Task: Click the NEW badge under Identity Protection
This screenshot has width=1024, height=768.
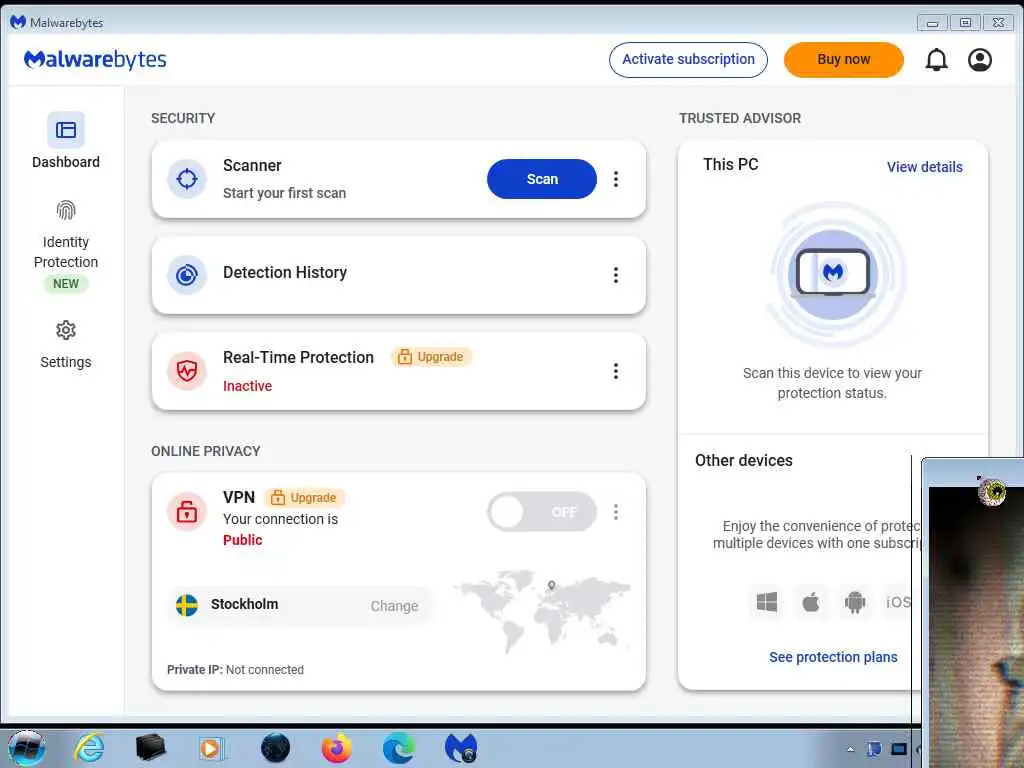Action: click(x=66, y=283)
